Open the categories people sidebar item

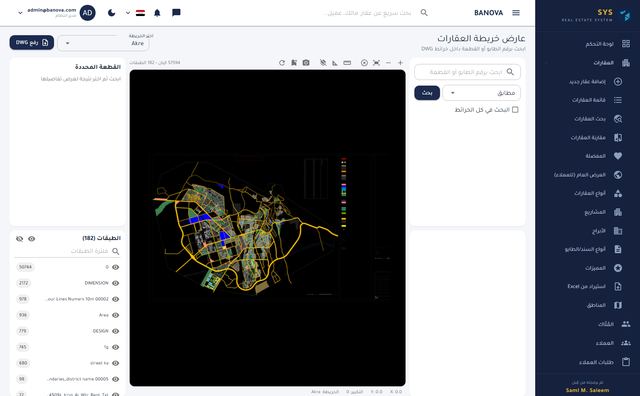(x=614, y=324)
